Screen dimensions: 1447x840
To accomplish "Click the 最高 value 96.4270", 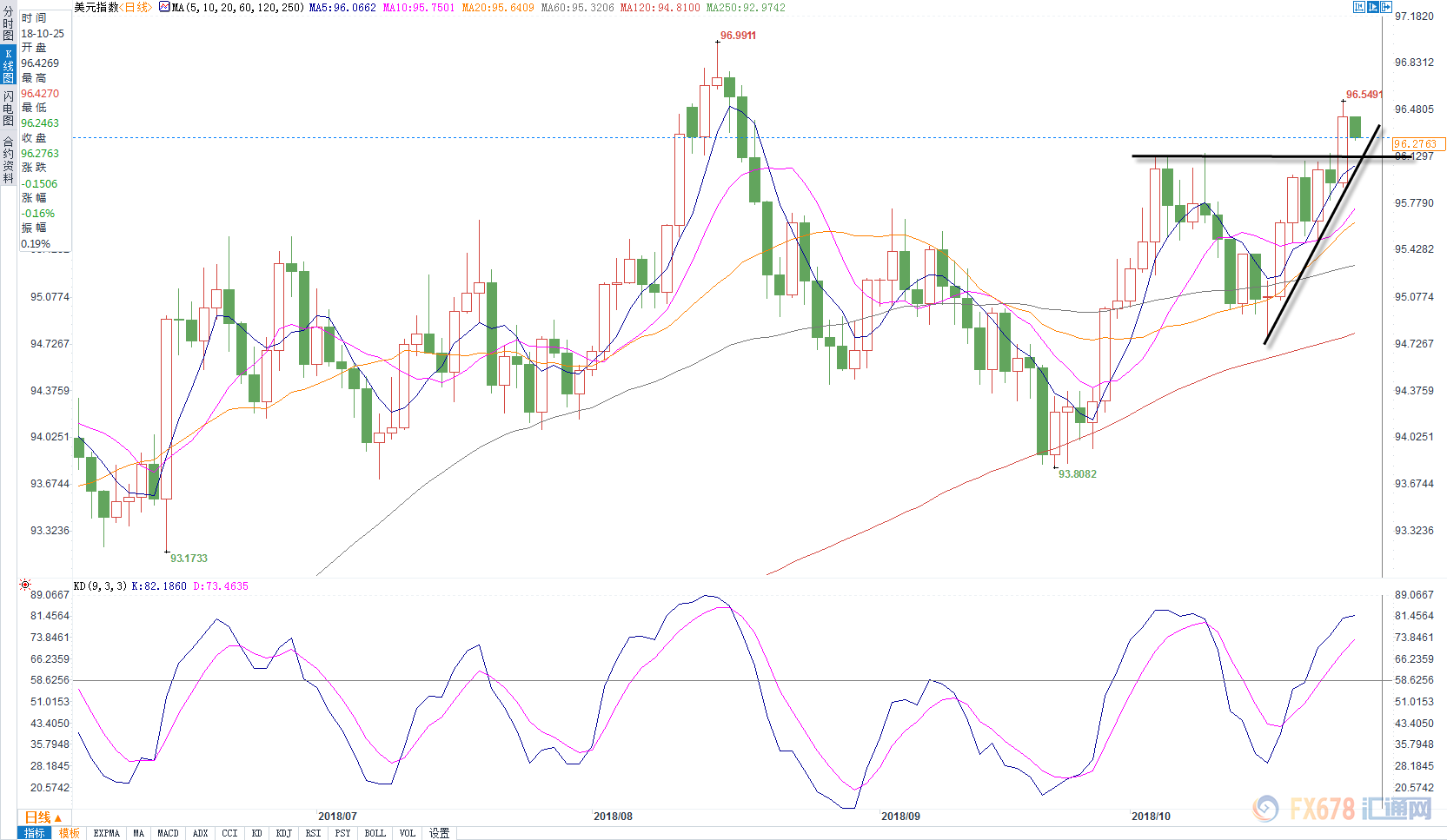I will 40,94.
